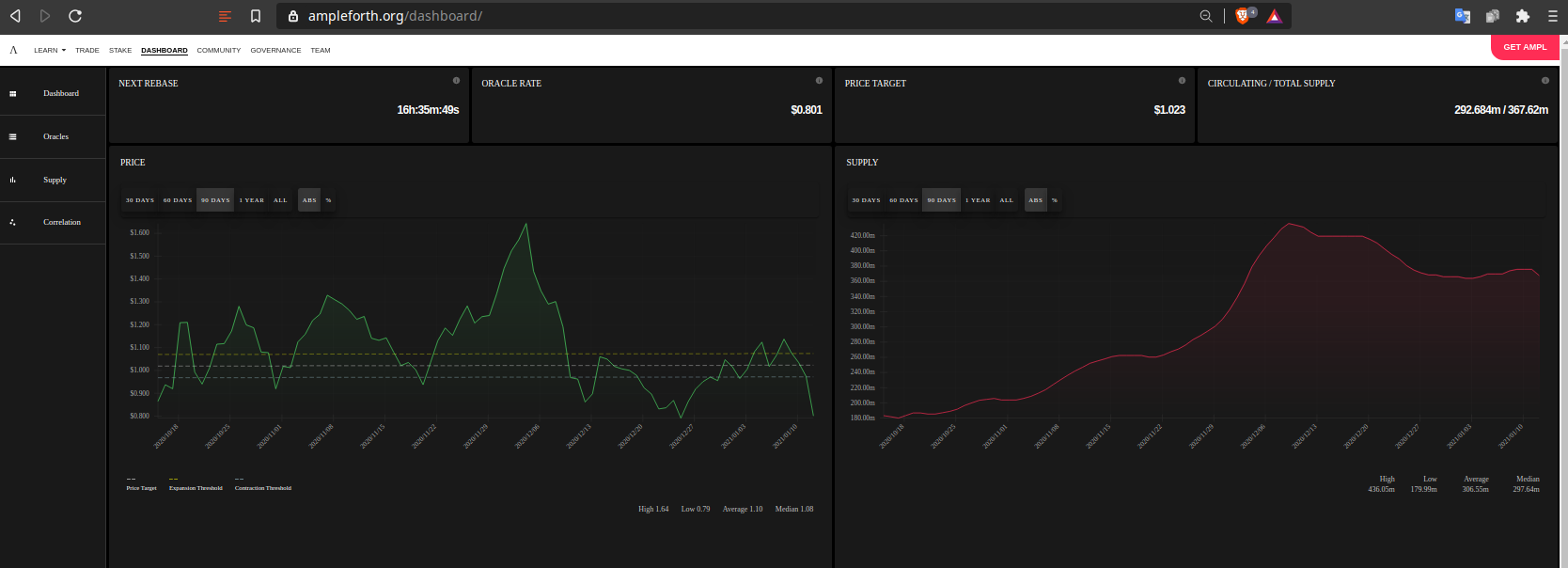The image size is (1568, 568).
Task: Open the Brave Shields lion icon
Action: (x=1243, y=16)
